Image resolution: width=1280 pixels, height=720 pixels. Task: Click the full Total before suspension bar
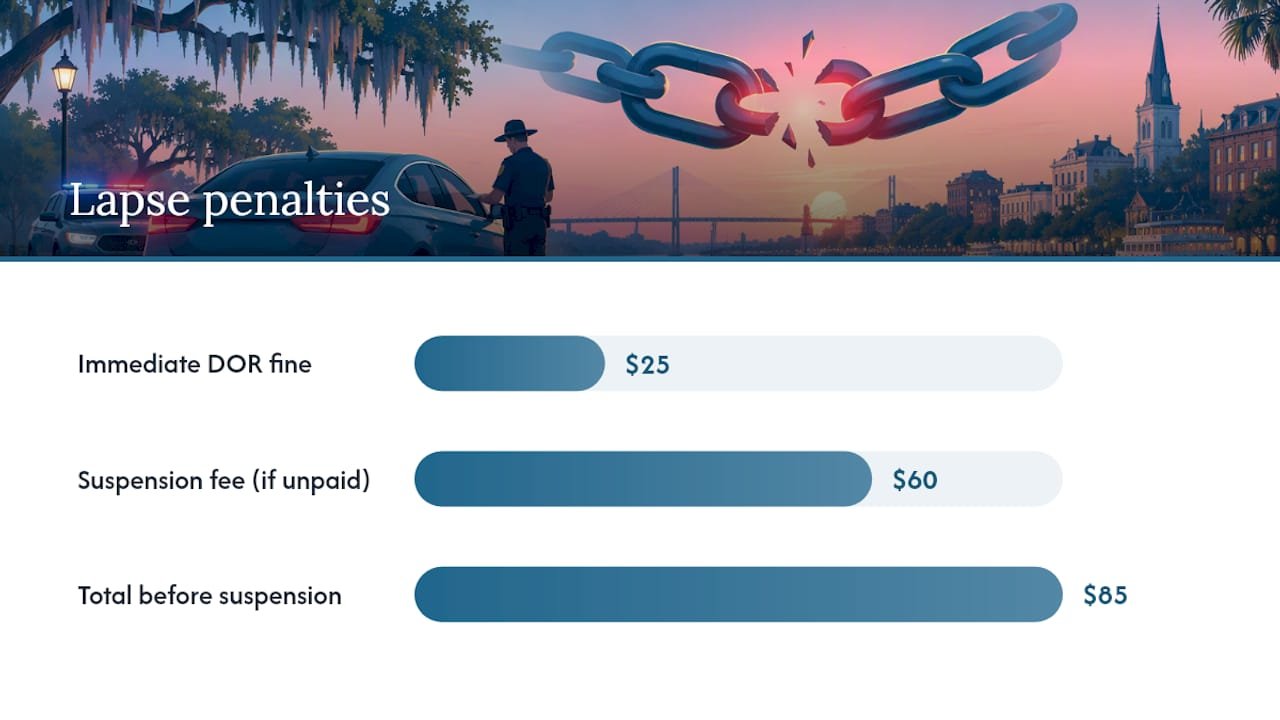738,594
